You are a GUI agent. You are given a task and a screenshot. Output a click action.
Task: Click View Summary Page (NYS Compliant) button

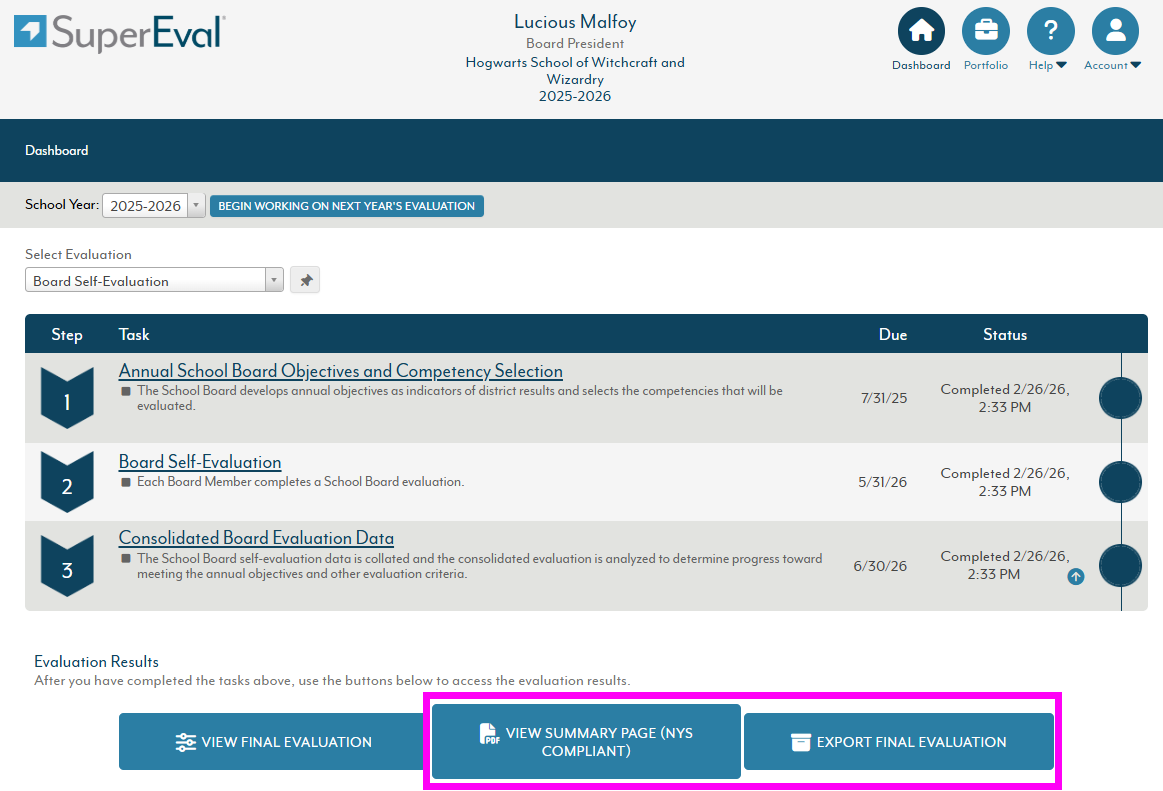point(586,742)
